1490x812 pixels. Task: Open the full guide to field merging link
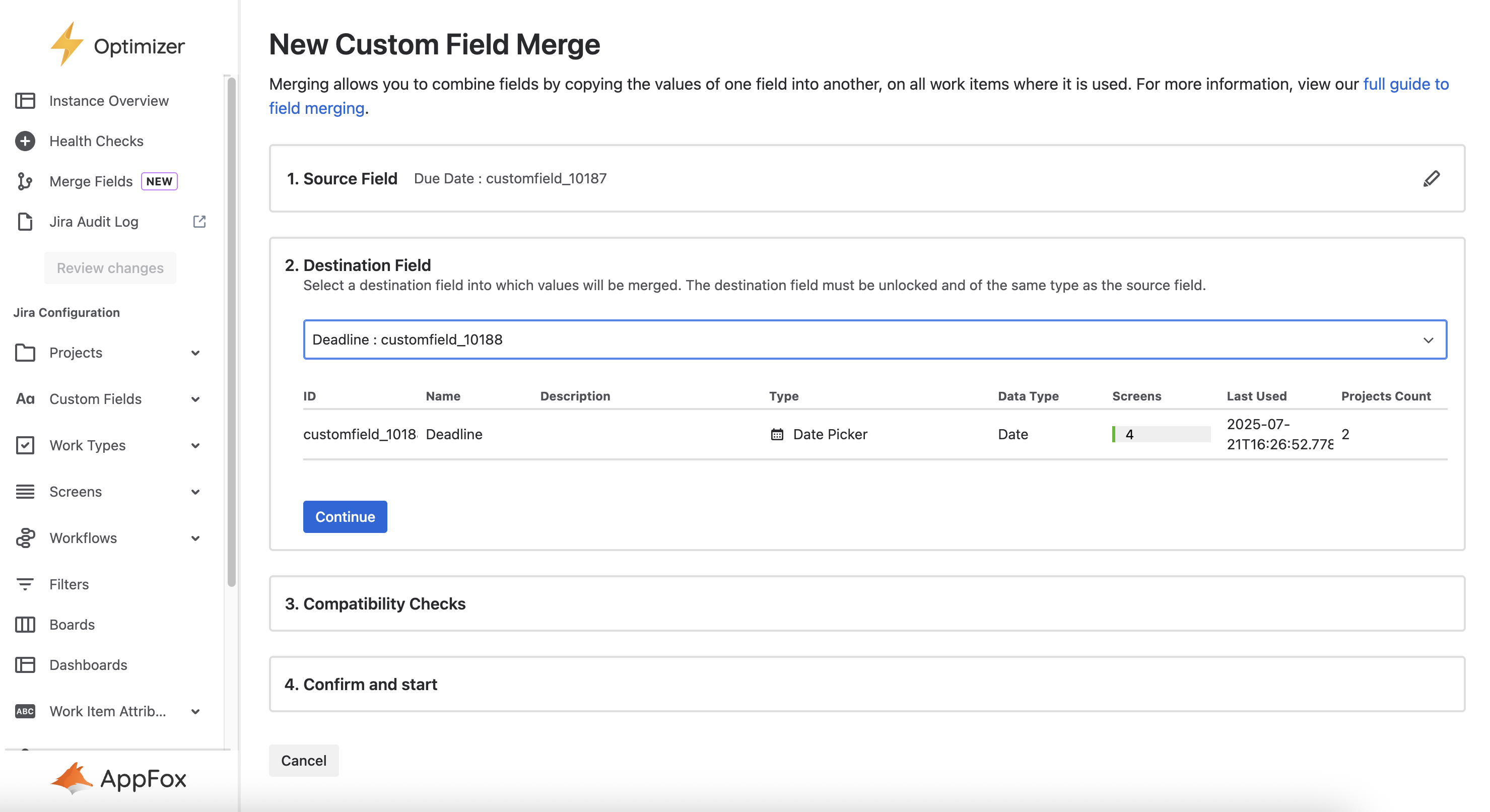[1405, 85]
